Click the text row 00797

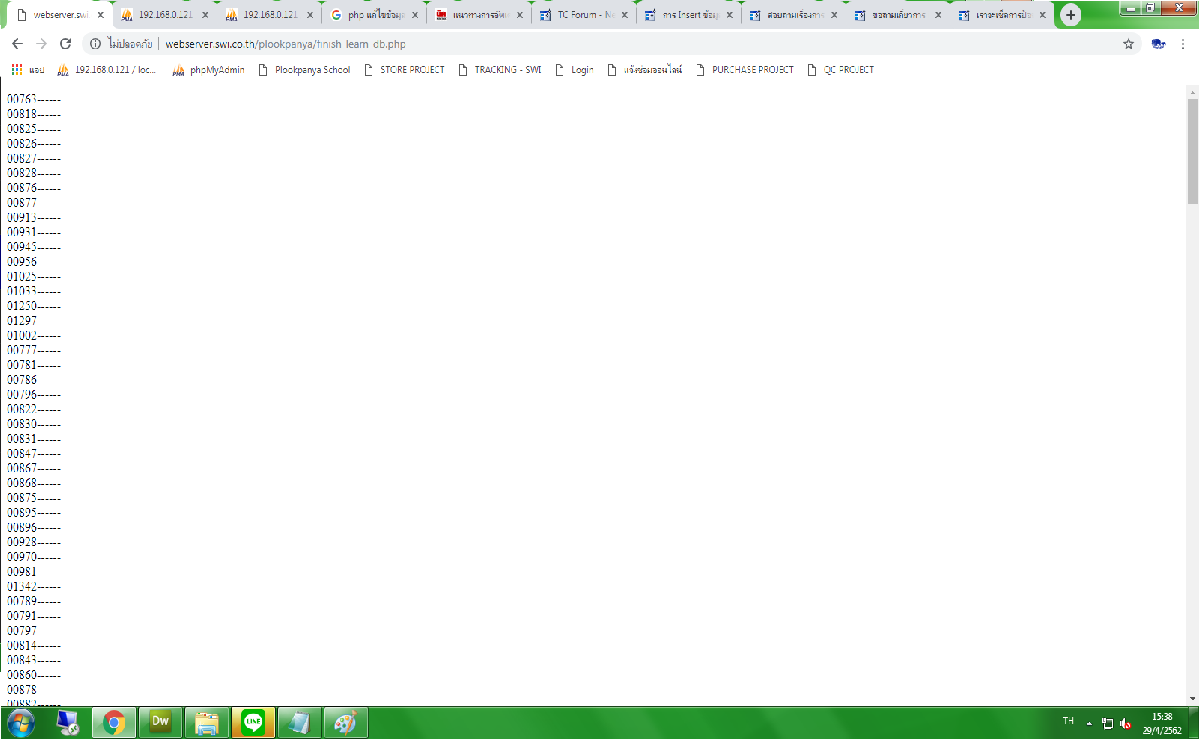tap(22, 631)
